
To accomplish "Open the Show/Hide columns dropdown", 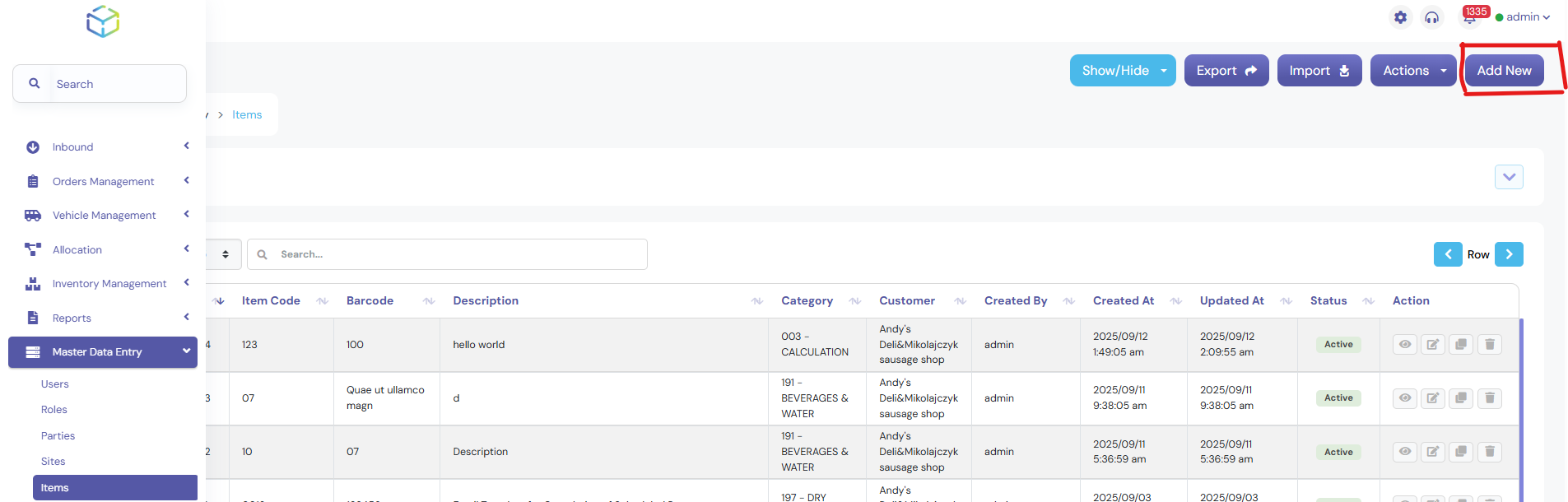I will (1122, 71).
